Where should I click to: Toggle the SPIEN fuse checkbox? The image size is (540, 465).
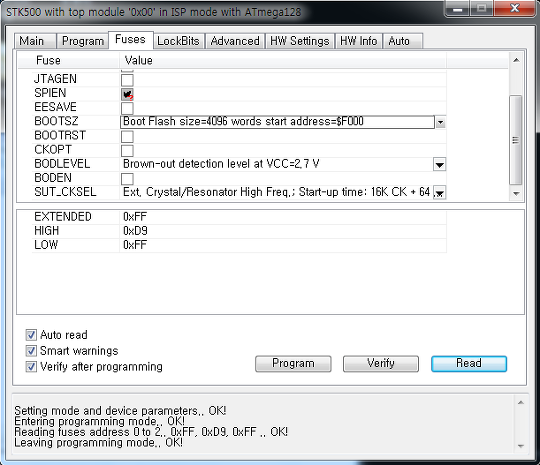point(127,94)
